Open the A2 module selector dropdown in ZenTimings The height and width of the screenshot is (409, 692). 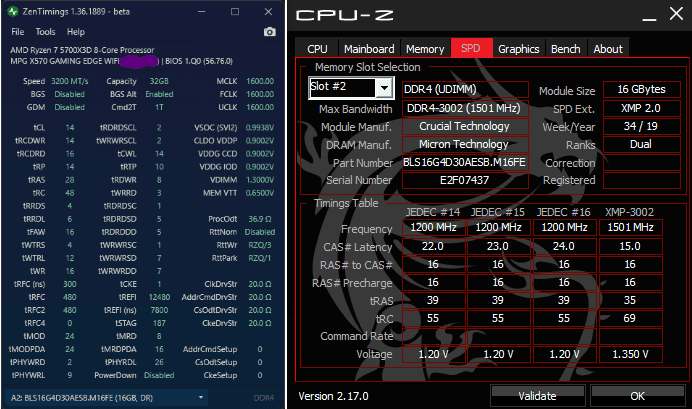201,398
